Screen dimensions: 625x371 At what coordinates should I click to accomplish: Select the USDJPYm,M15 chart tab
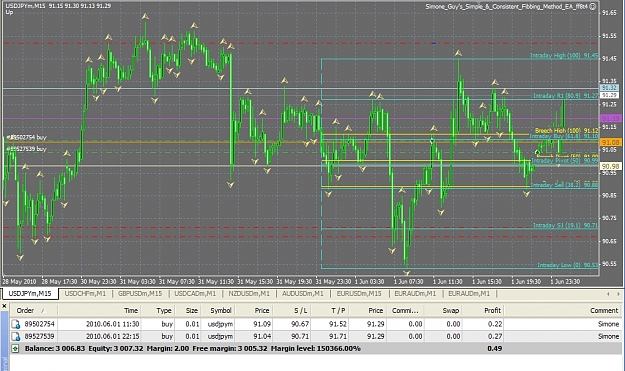coord(30,294)
